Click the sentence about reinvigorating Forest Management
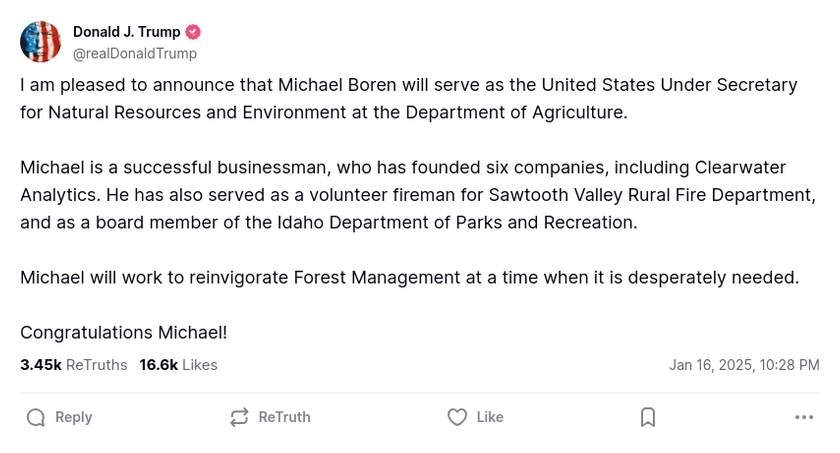The width and height of the screenshot is (840, 453). (409, 277)
